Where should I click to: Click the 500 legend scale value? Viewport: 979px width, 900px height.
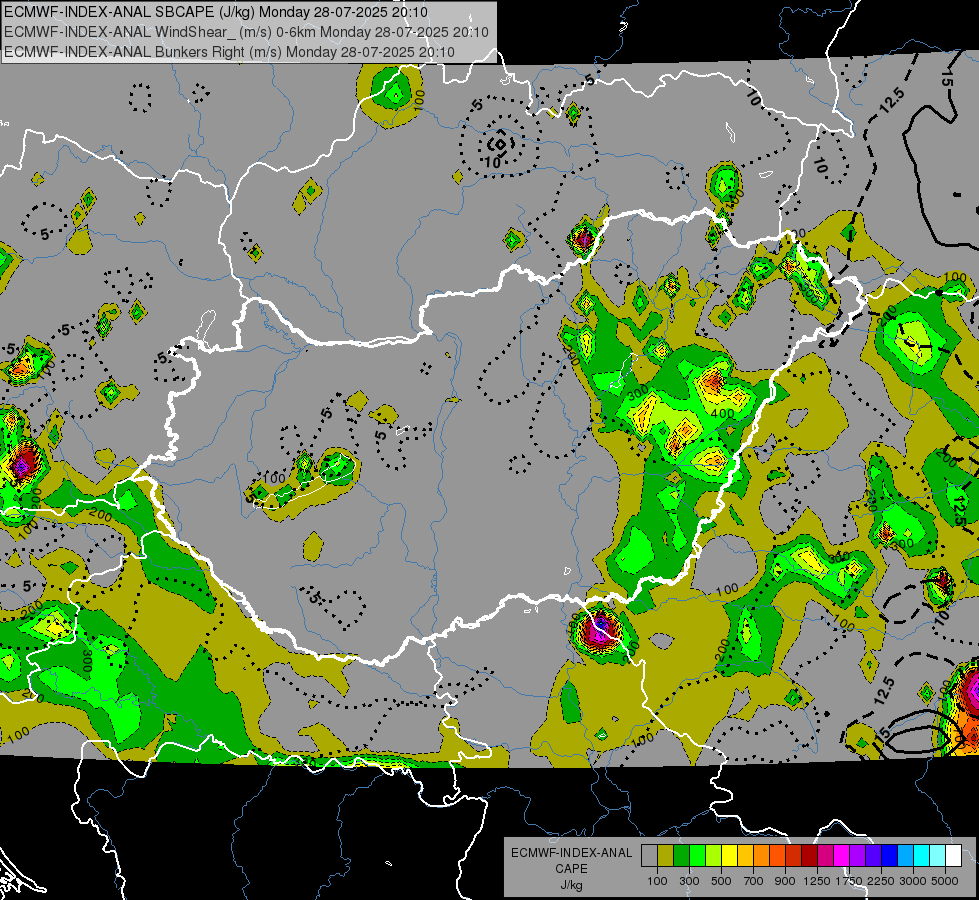[721, 881]
